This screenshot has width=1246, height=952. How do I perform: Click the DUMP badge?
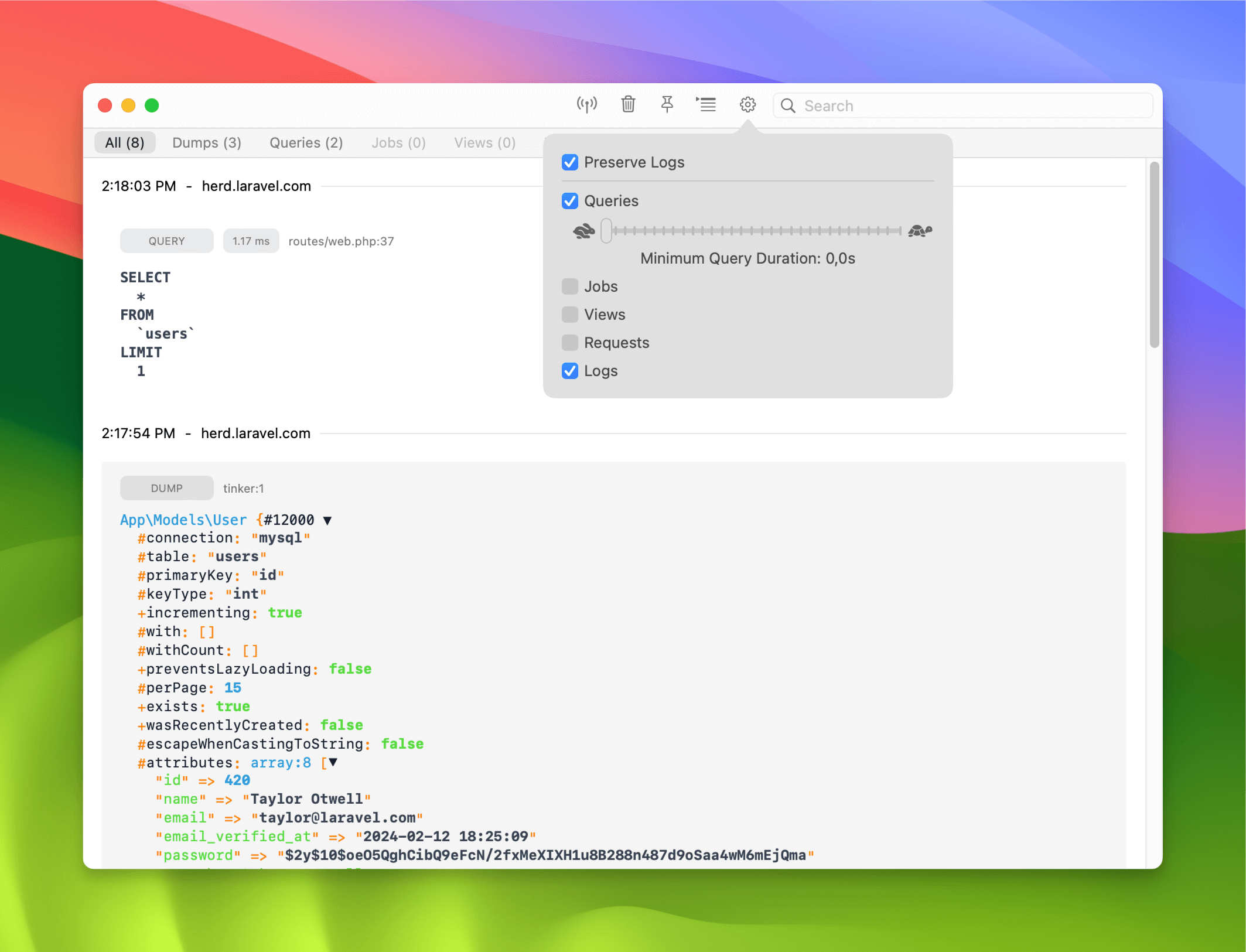[167, 488]
